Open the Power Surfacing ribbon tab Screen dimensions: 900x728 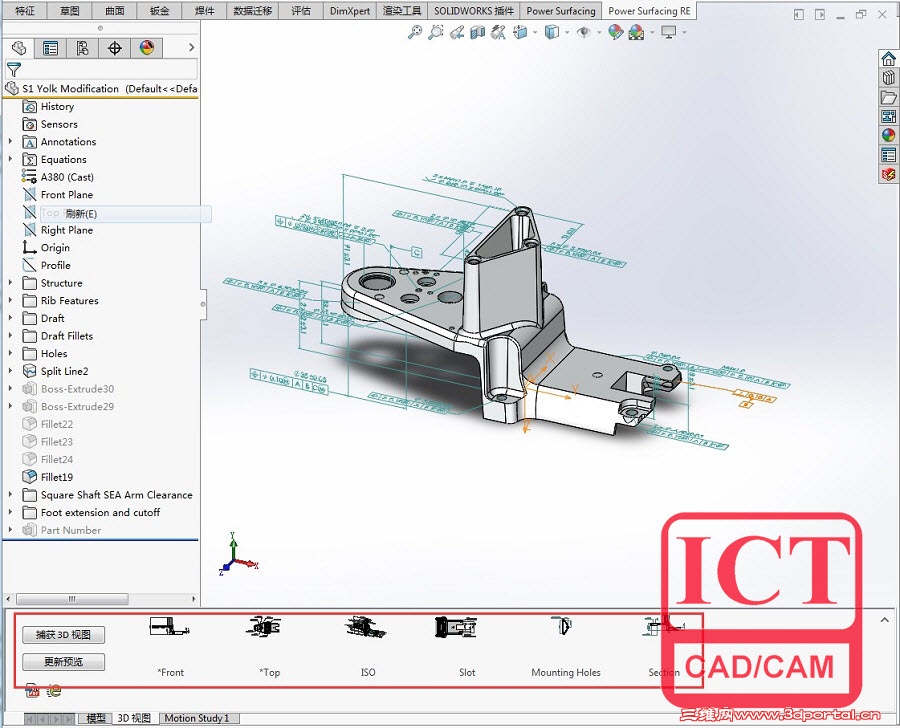(x=561, y=11)
